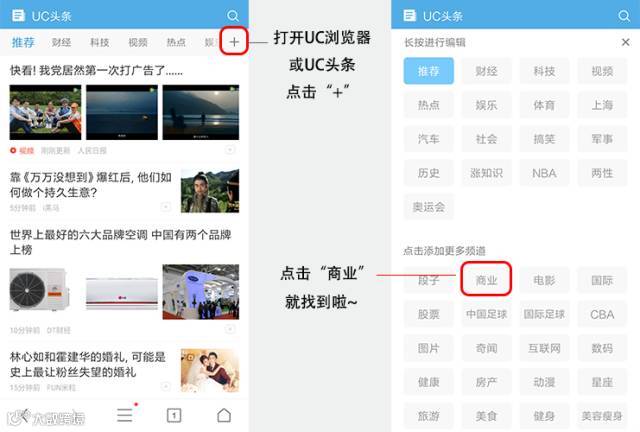Add the 动漫 channel

coord(544,382)
